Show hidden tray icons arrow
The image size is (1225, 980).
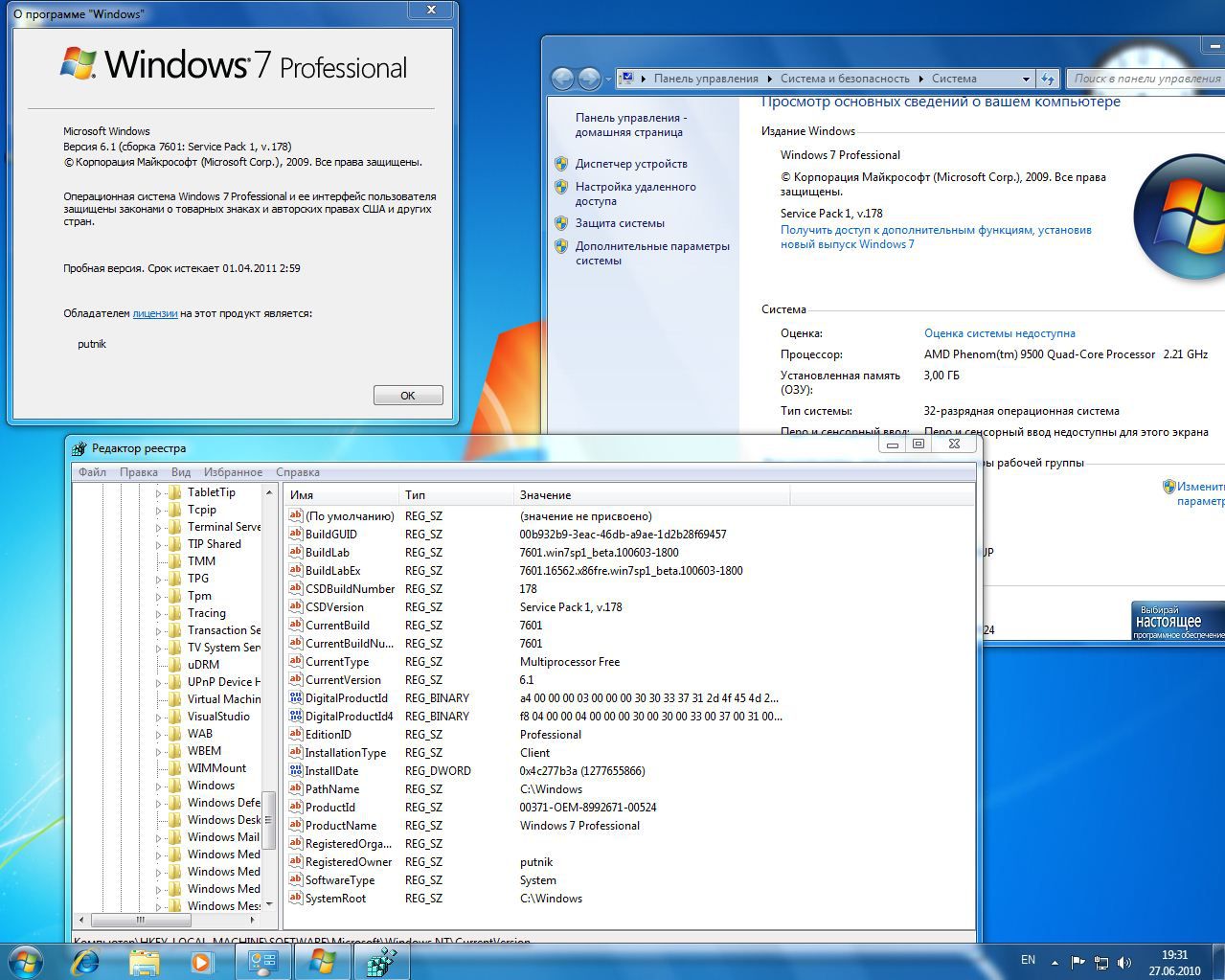(x=1055, y=962)
